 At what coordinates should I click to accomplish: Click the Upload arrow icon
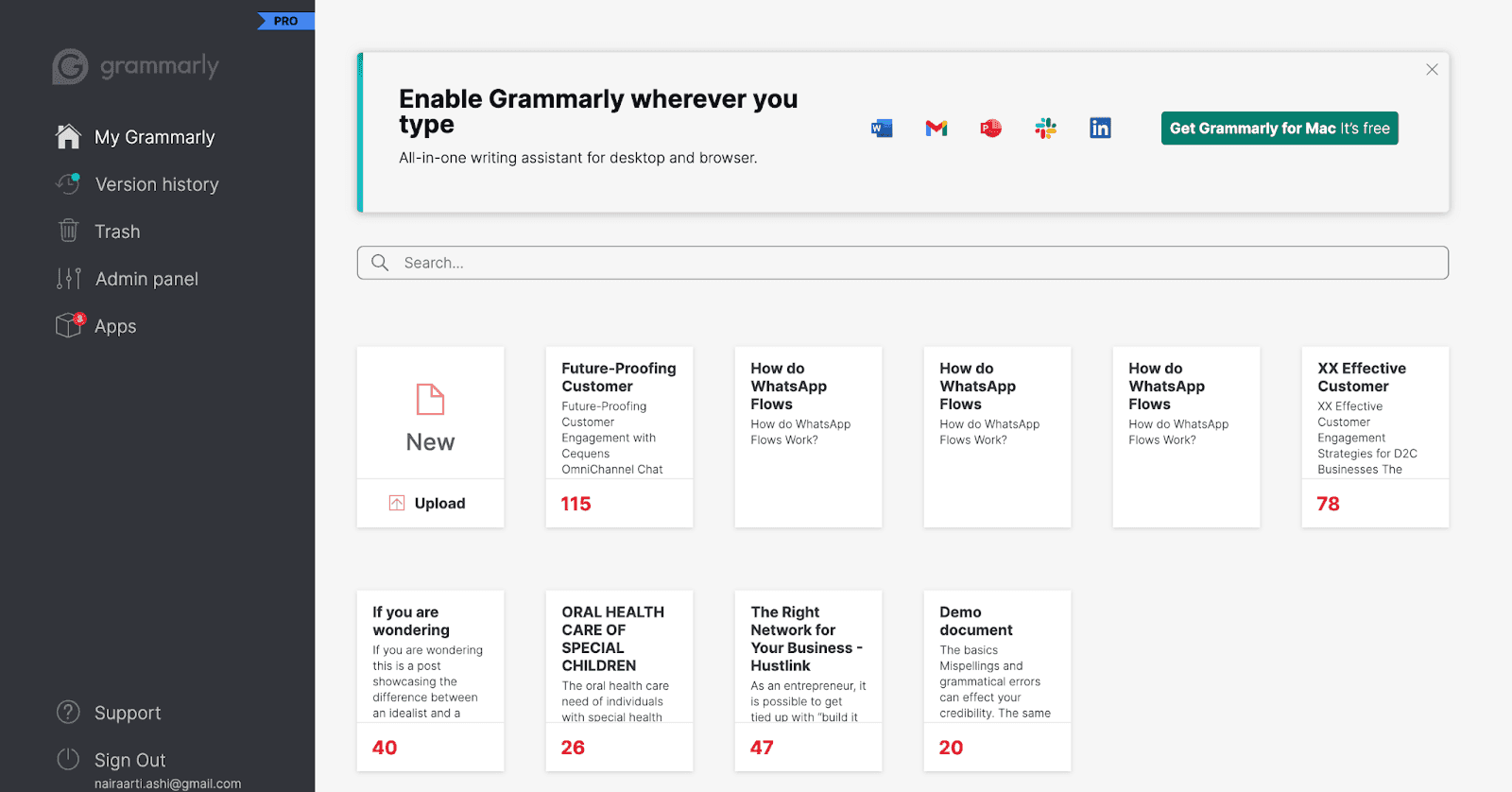[397, 503]
